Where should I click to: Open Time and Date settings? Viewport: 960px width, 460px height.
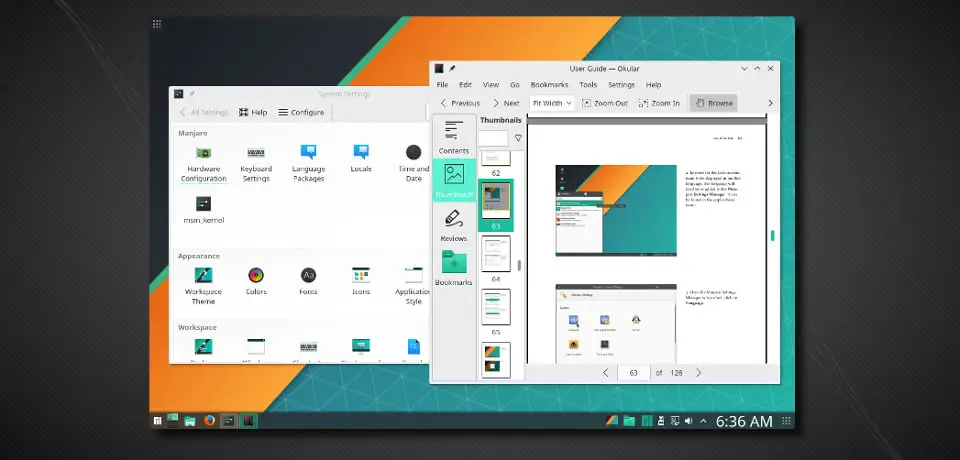point(414,164)
